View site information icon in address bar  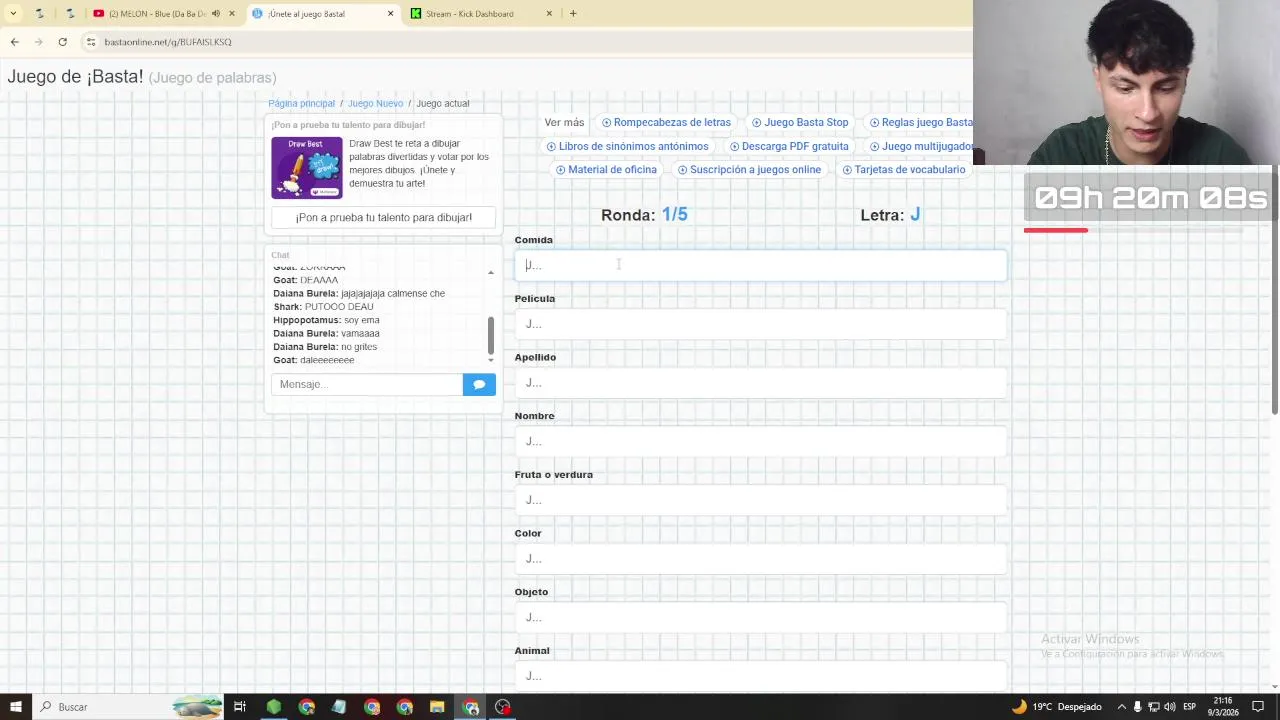(91, 42)
